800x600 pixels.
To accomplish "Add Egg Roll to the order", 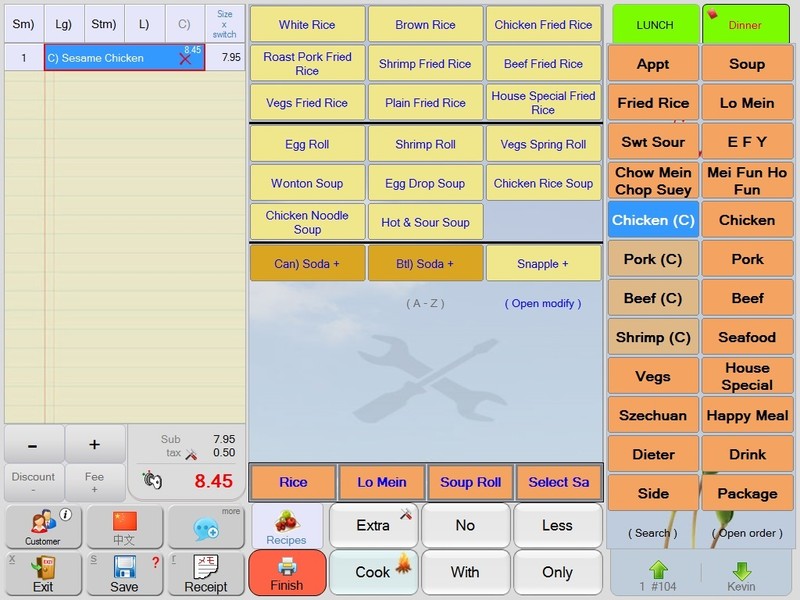I will tap(308, 144).
